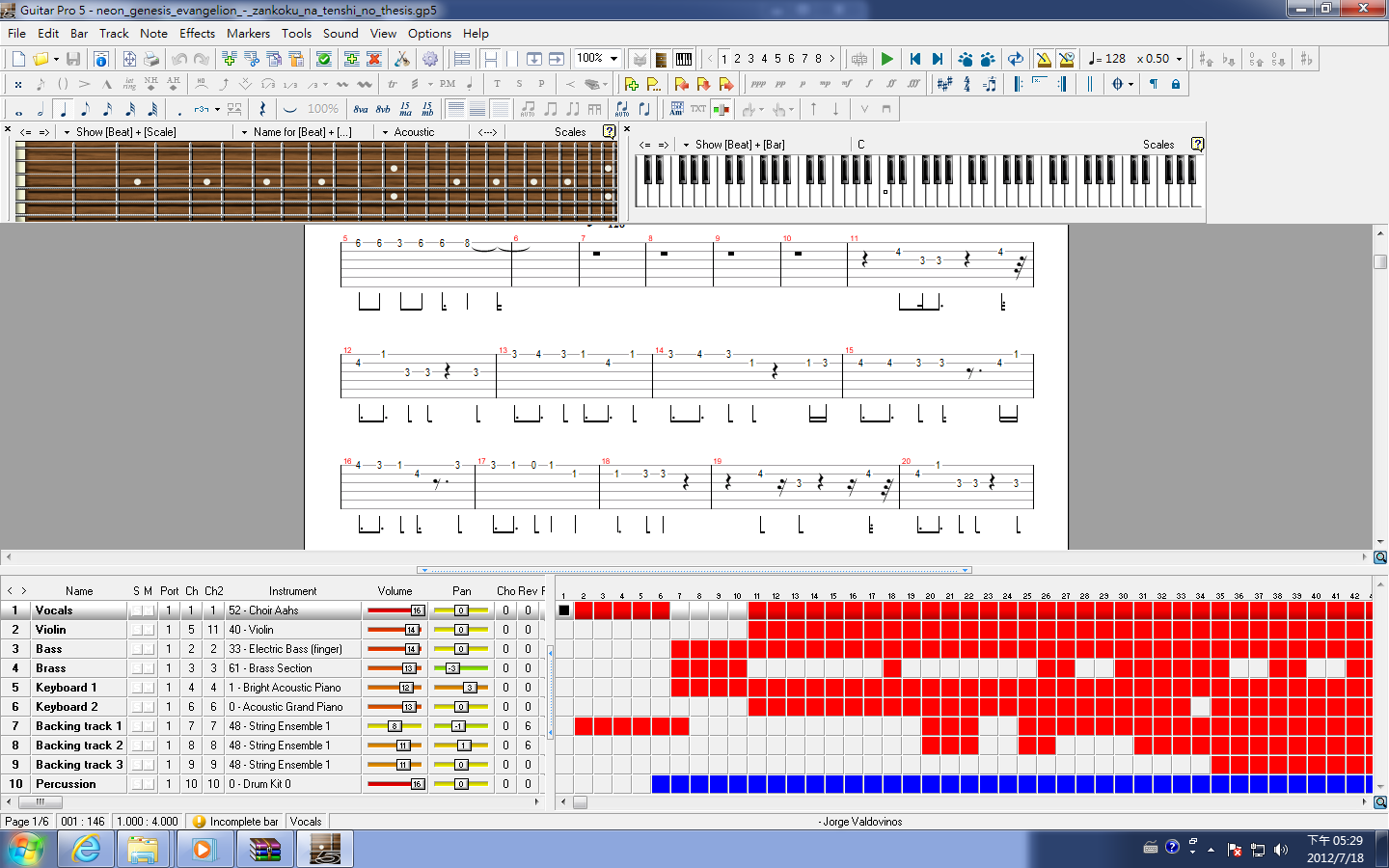Insert a rest symbol
The image size is (1389, 868).
[262, 109]
